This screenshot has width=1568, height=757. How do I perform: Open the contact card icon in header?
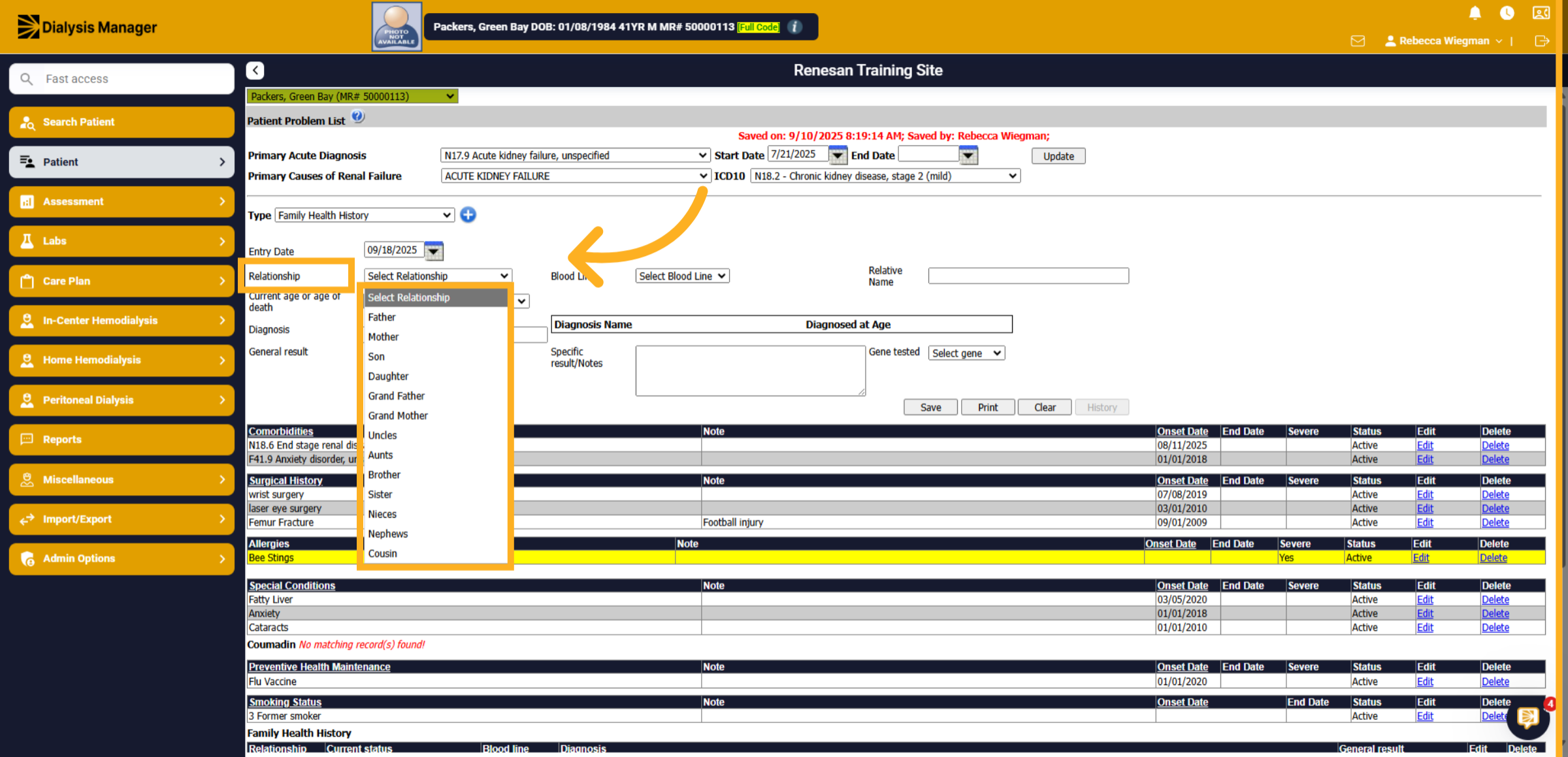point(1541,12)
